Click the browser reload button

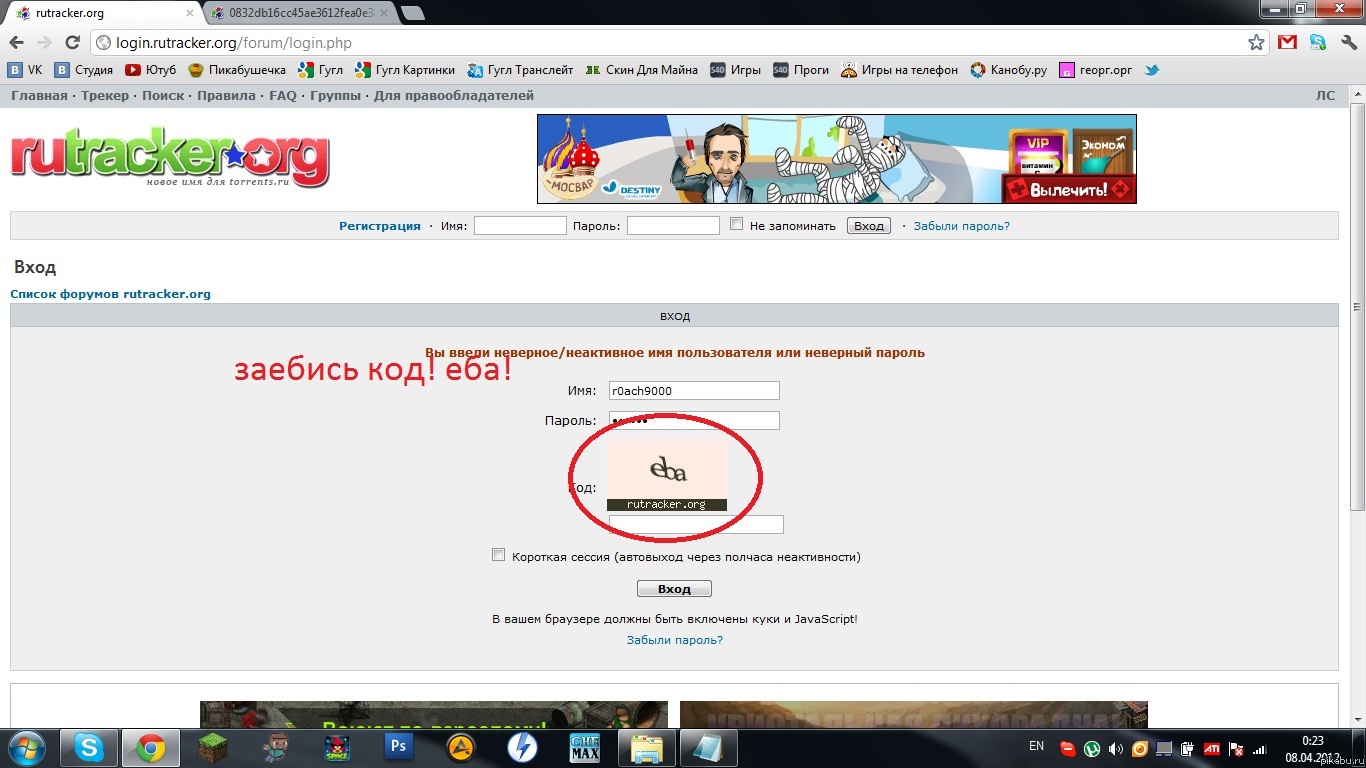tap(72, 43)
